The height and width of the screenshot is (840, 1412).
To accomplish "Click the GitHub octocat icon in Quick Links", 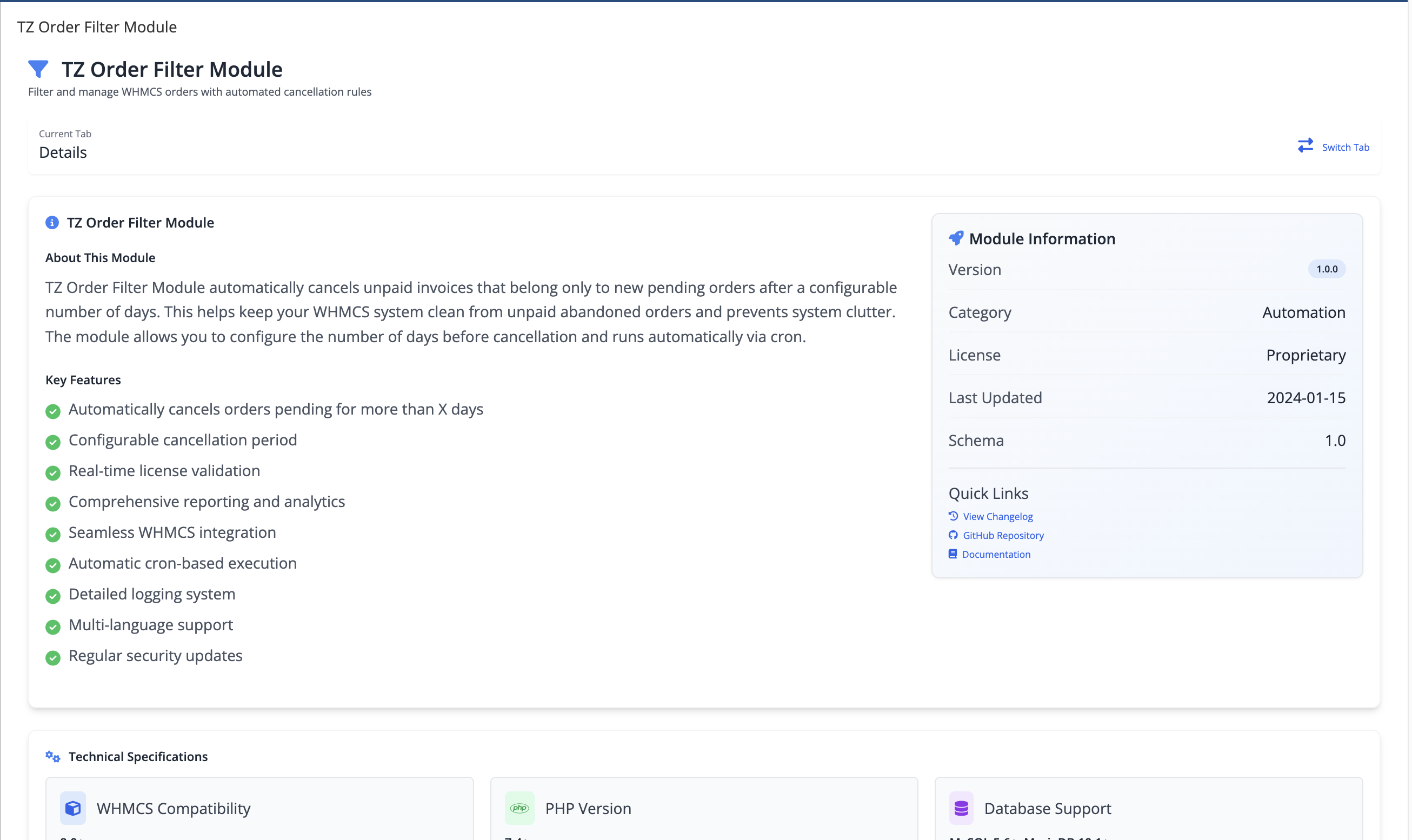I will point(953,535).
